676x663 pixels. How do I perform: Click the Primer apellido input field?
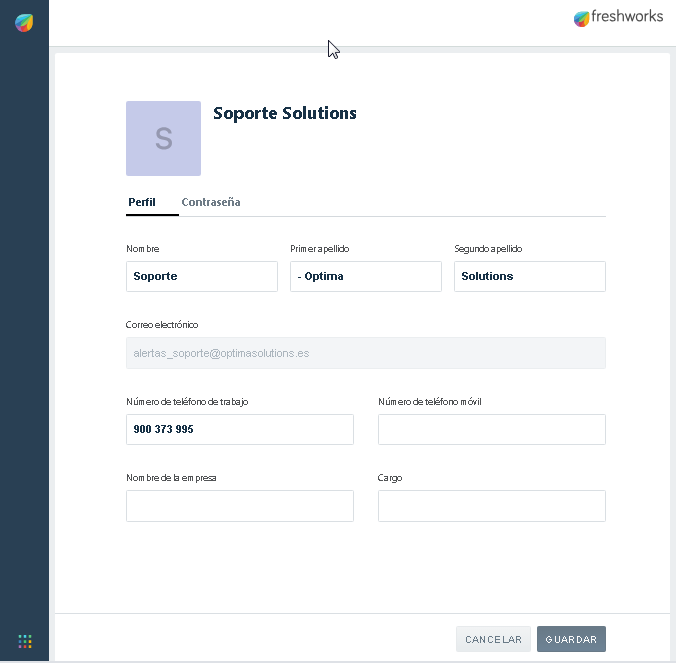point(365,277)
